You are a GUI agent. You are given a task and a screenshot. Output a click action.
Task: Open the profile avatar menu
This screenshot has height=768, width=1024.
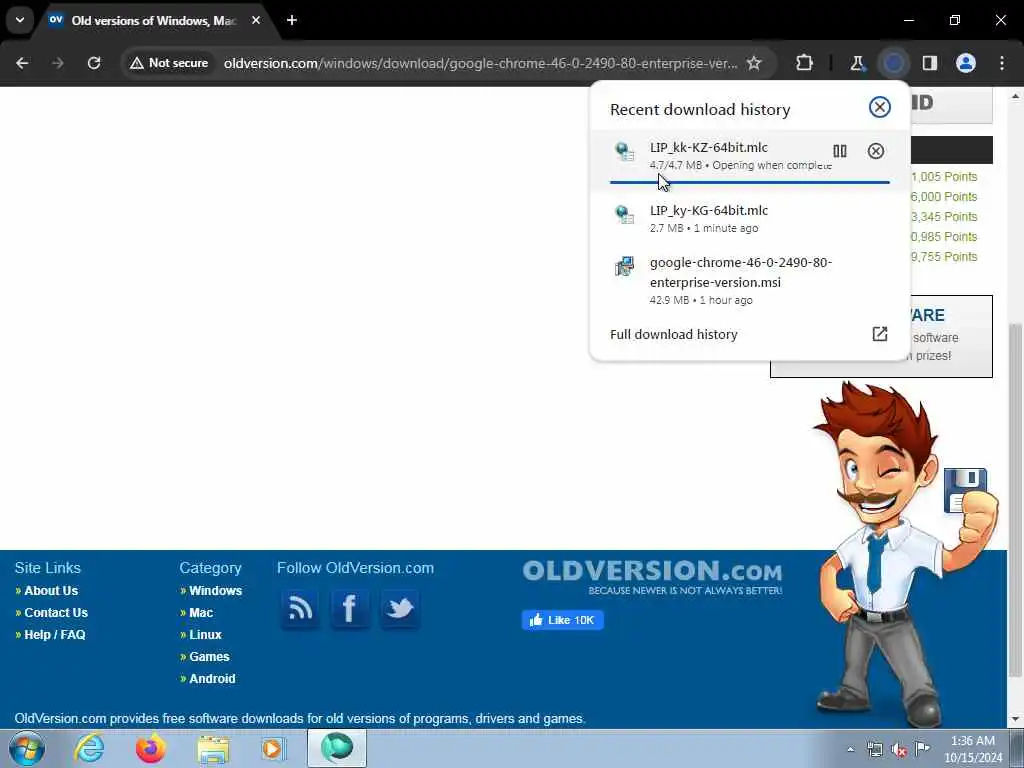coord(966,63)
